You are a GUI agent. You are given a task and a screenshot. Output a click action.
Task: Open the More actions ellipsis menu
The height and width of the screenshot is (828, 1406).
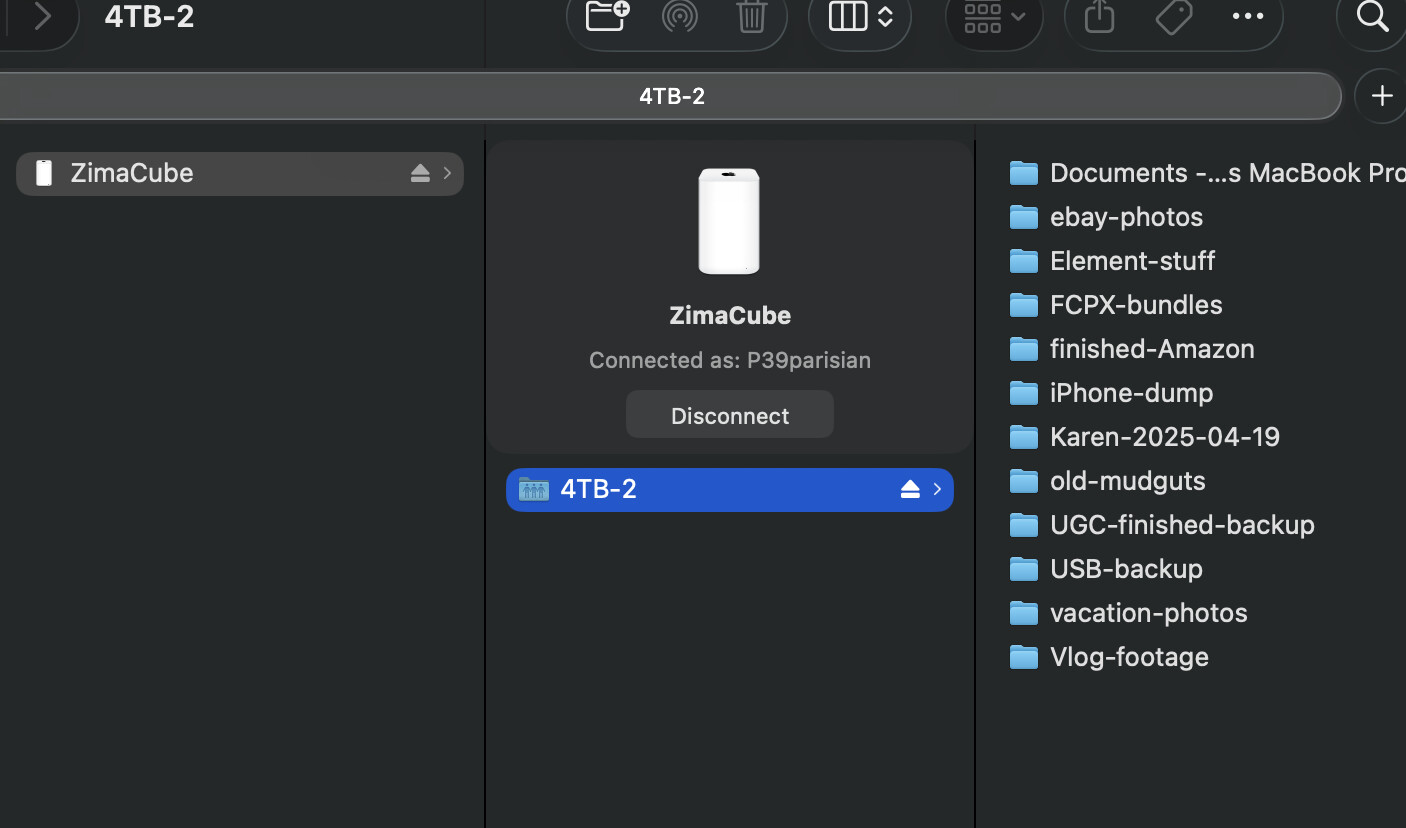(x=1247, y=16)
